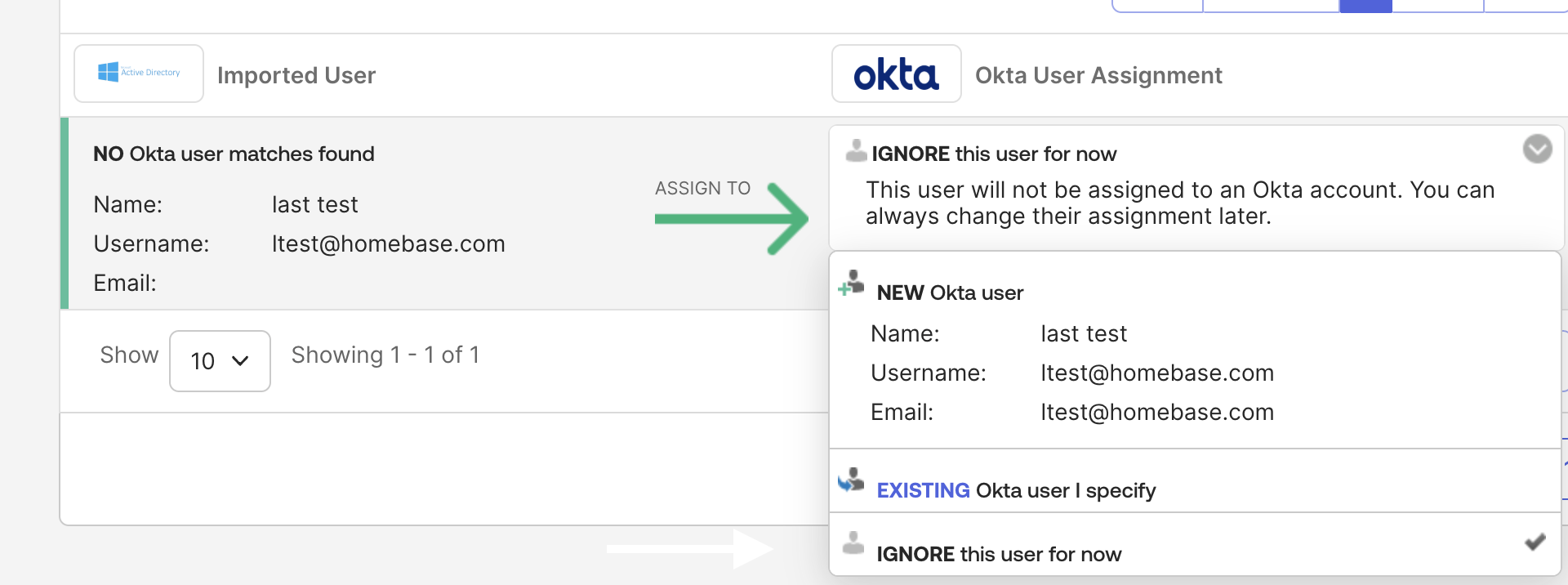Open the Show 10 rows-per-page dropdown
This screenshot has width=1568, height=585.
[220, 360]
